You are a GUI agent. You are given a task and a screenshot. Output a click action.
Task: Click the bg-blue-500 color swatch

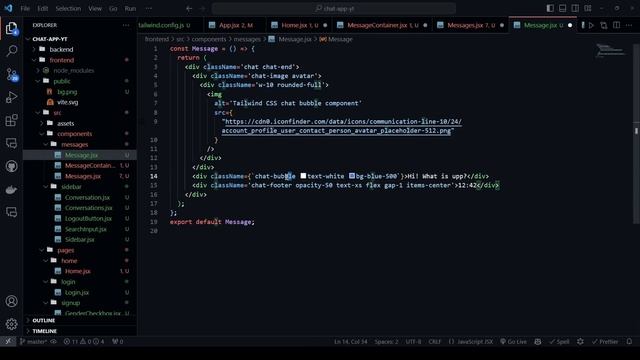tap(352, 176)
